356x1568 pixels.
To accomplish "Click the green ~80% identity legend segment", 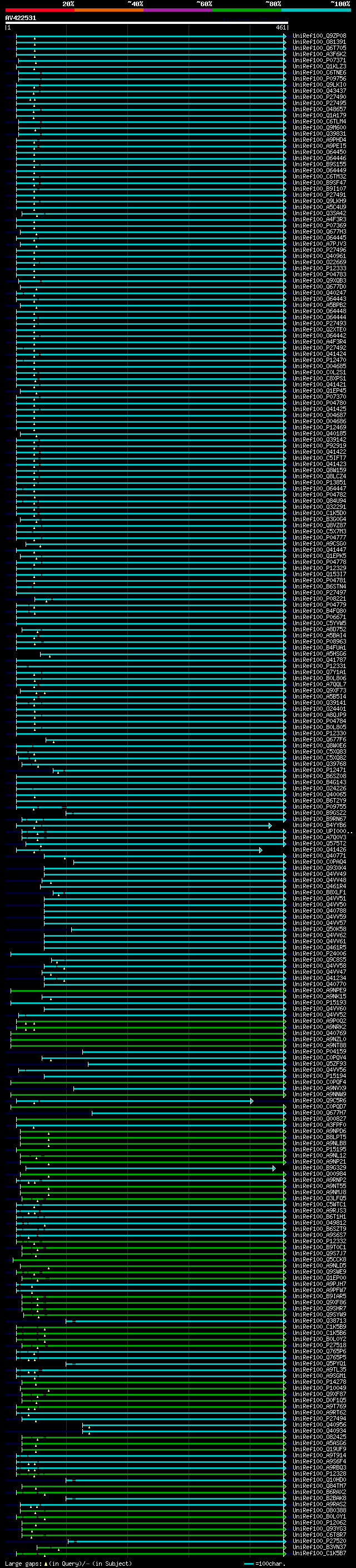I will click(247, 10).
